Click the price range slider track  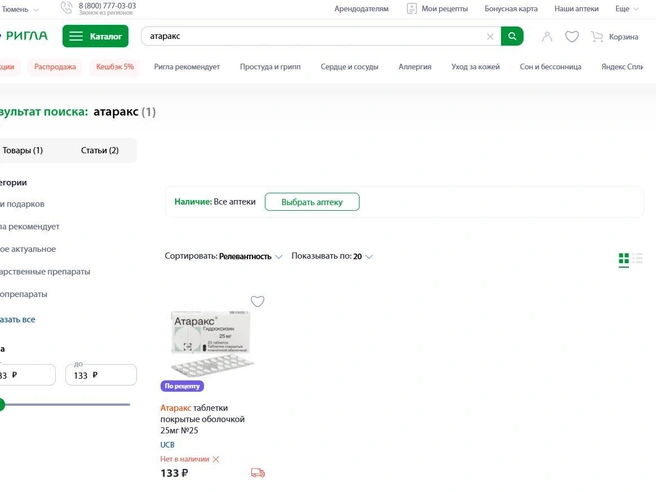pos(67,405)
